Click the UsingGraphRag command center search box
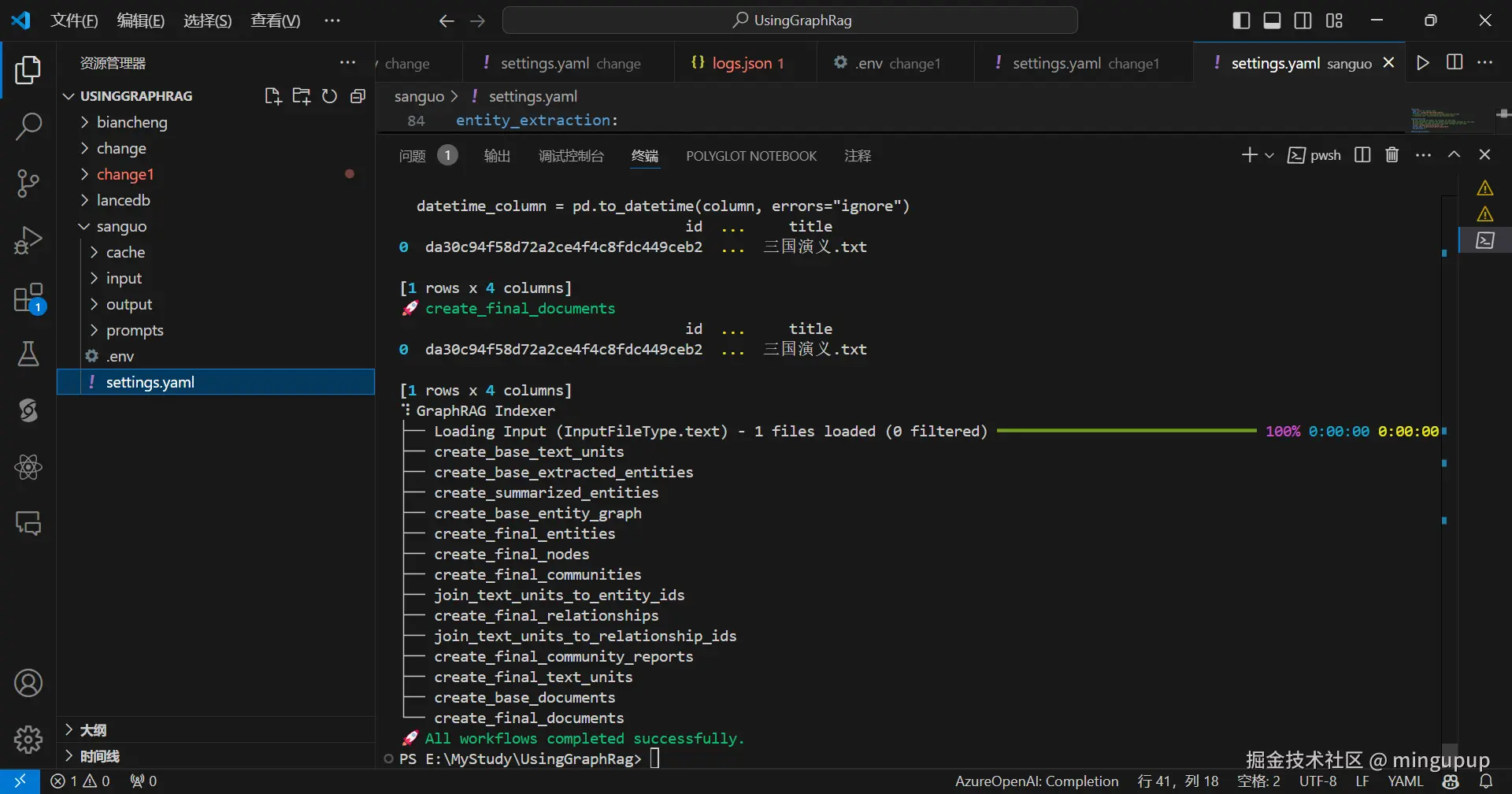The image size is (1512, 794). 790,20
